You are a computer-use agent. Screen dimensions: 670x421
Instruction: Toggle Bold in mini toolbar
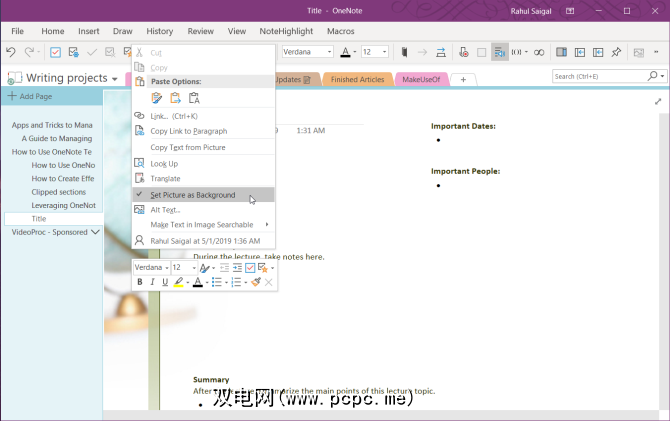coord(140,282)
